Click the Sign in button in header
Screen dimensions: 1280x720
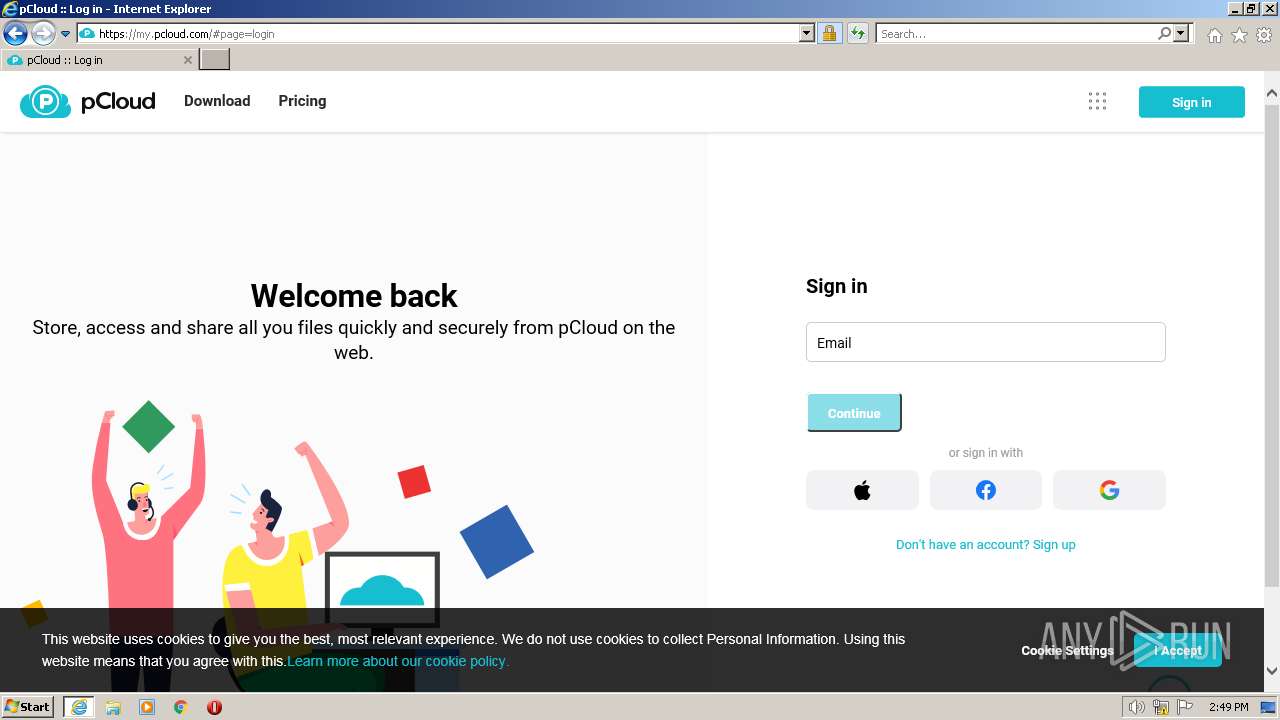click(x=1192, y=102)
